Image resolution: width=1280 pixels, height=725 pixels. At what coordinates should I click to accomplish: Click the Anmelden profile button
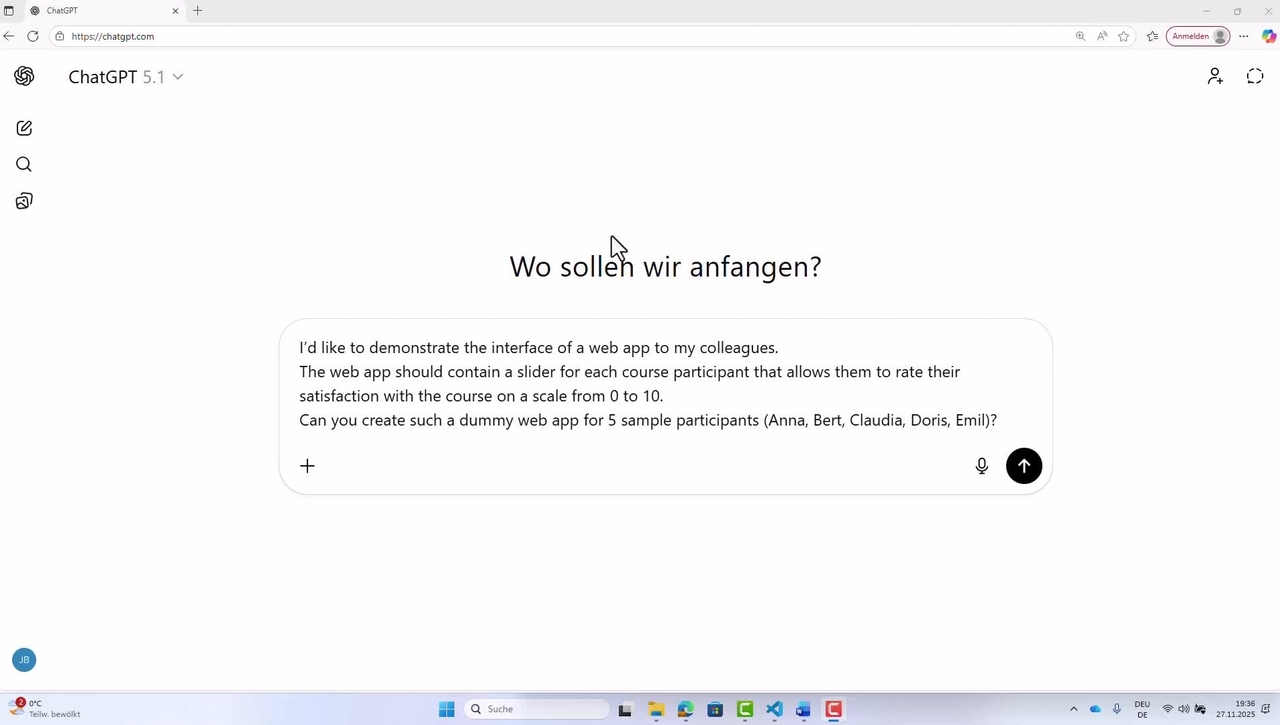point(1197,36)
